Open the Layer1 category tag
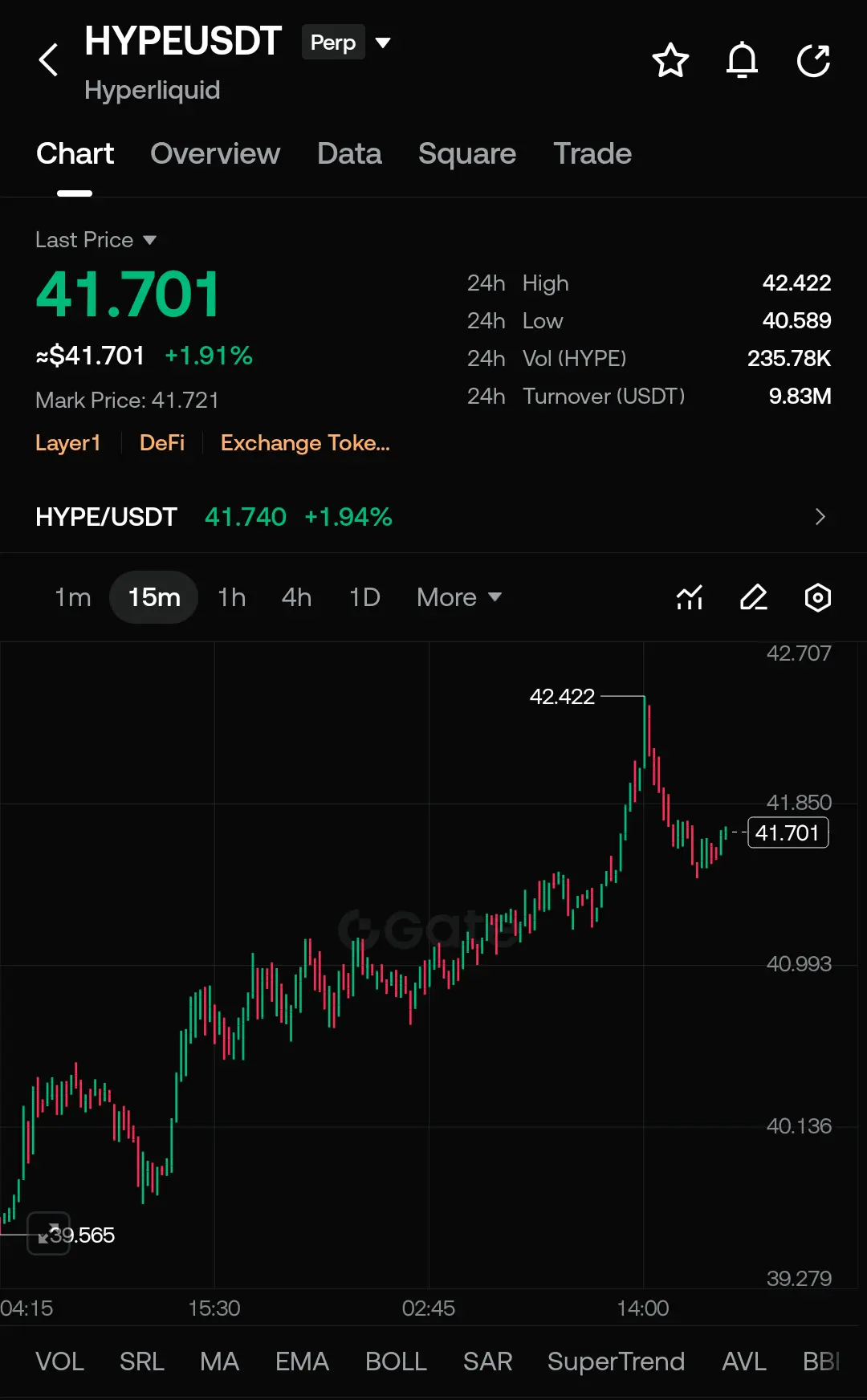This screenshot has height=1400, width=867. click(x=68, y=443)
